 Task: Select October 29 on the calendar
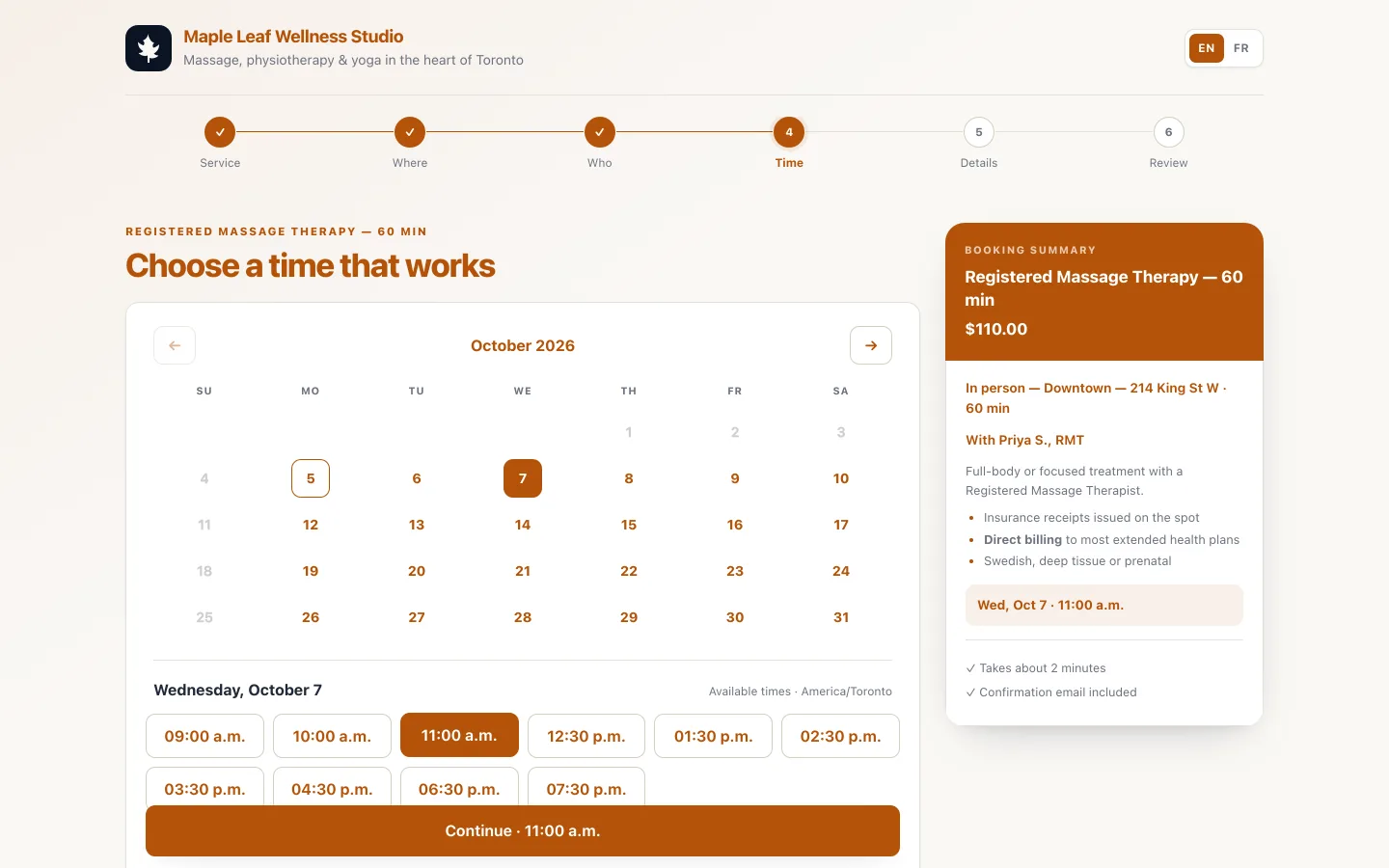(629, 617)
